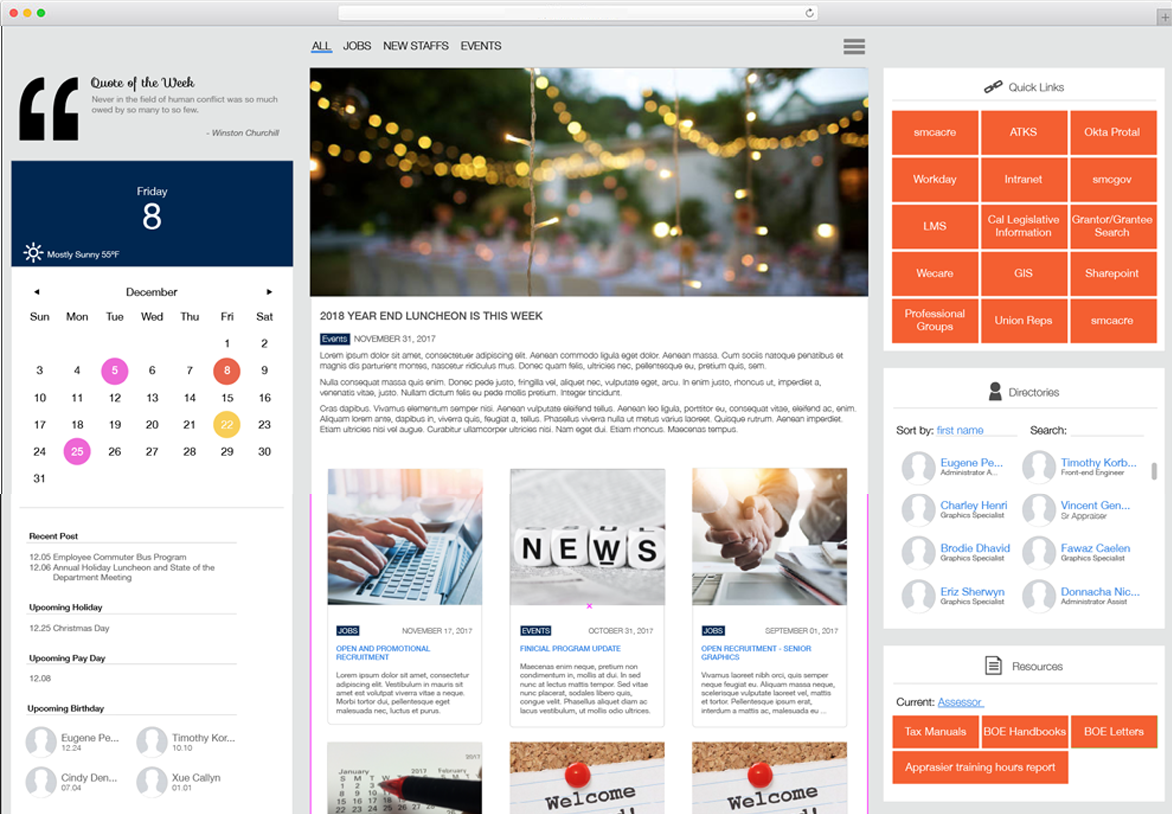Click Donnacha Nic... avatar

point(1039,596)
